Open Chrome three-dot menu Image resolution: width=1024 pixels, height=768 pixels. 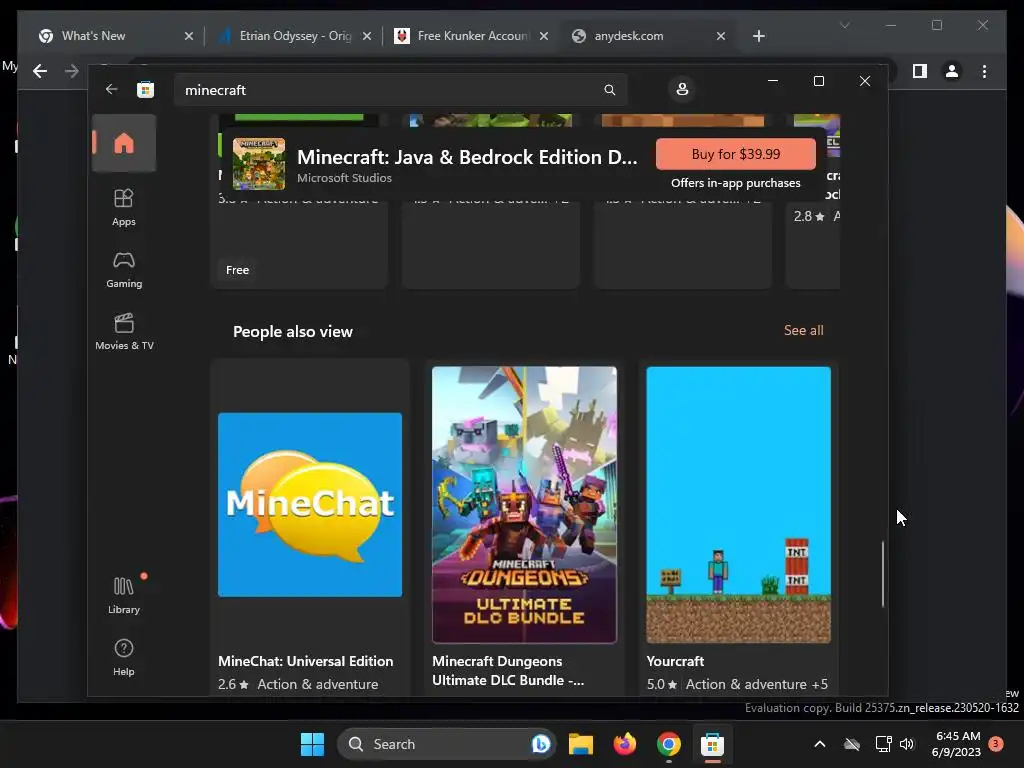coord(984,71)
